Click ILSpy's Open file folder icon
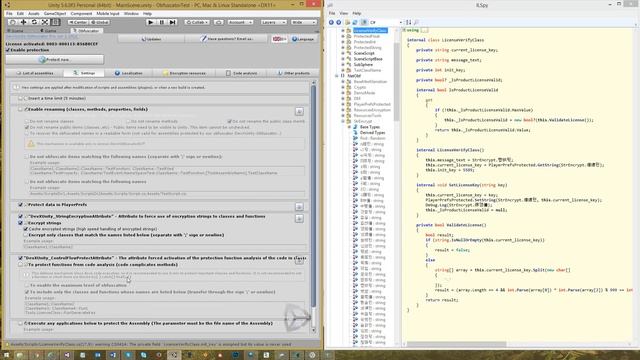 coord(347,22)
